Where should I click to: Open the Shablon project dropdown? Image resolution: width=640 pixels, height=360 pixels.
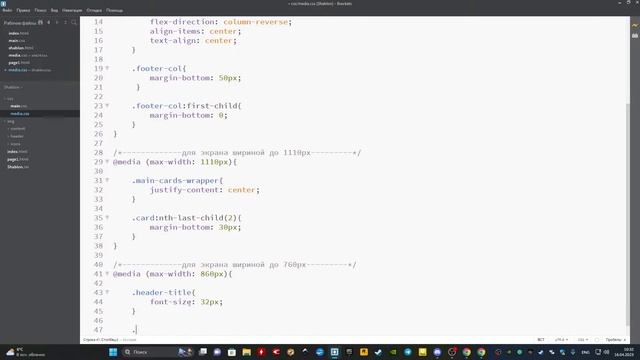[x=13, y=87]
